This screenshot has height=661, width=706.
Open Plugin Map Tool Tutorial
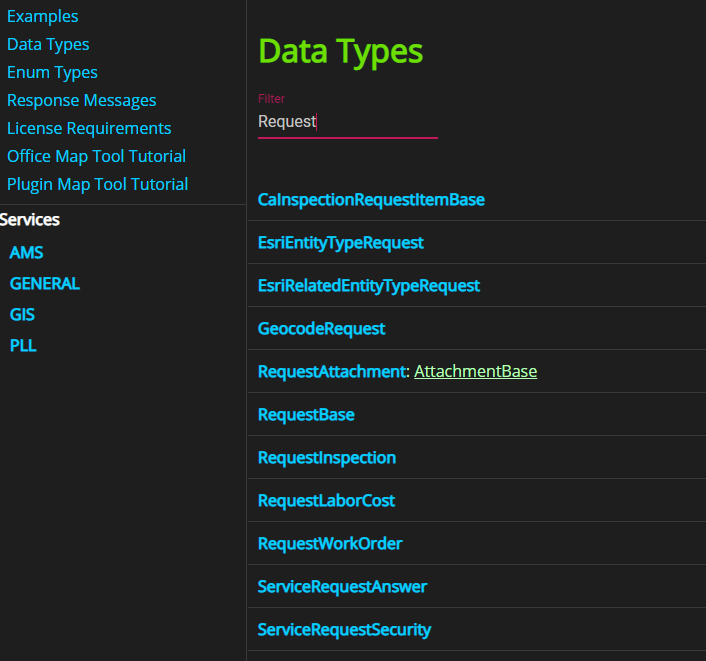pos(97,184)
